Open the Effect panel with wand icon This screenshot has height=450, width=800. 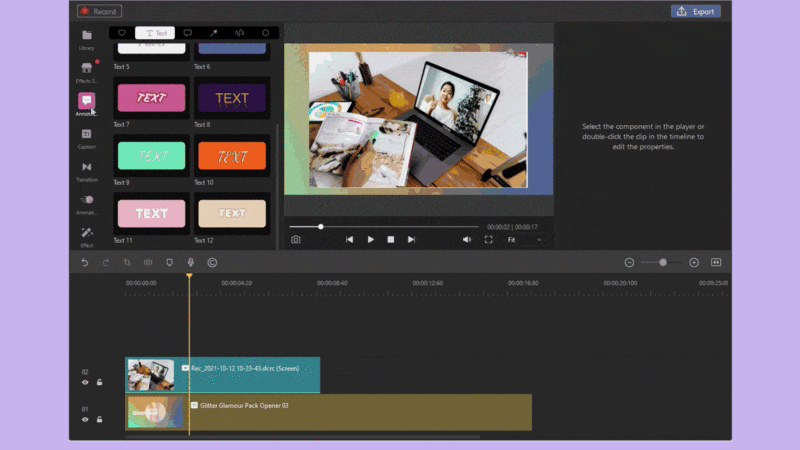point(87,237)
